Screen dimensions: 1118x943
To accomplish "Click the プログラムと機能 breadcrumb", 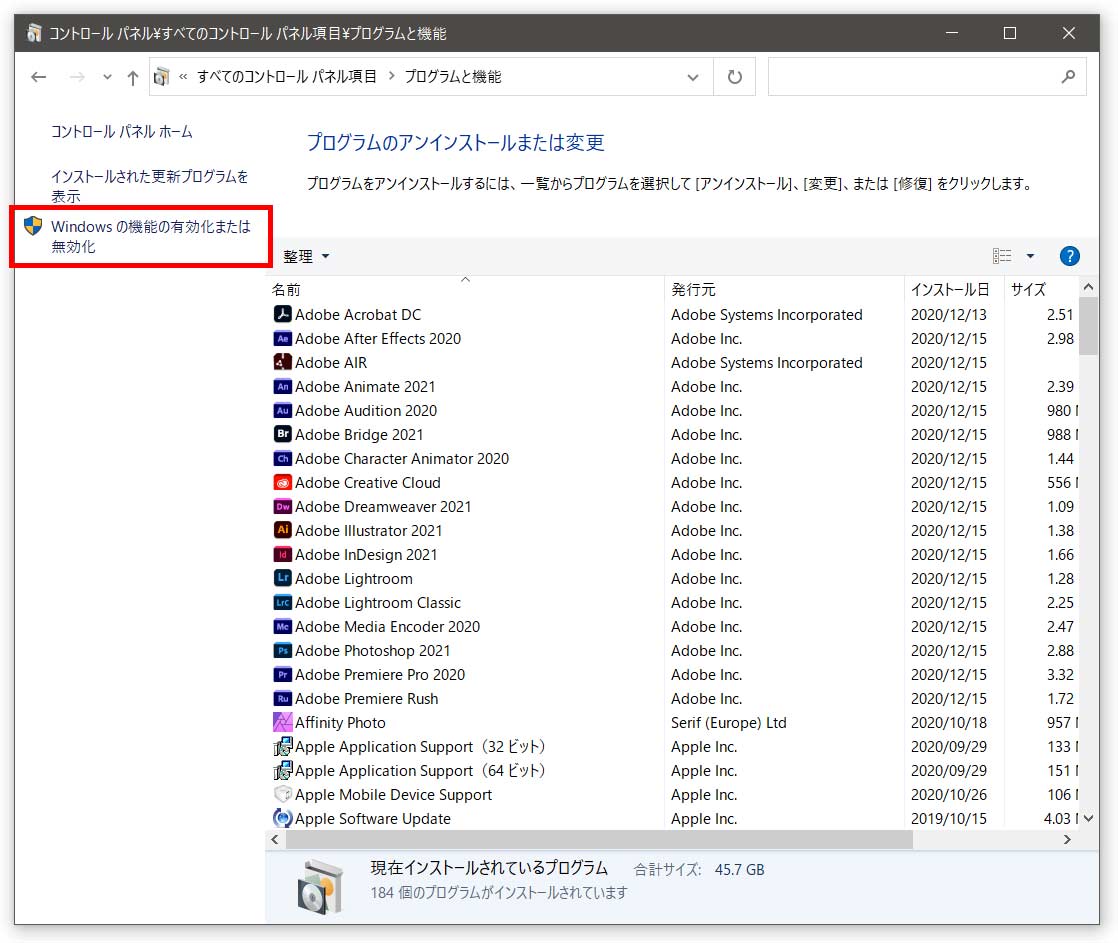I will click(x=453, y=76).
